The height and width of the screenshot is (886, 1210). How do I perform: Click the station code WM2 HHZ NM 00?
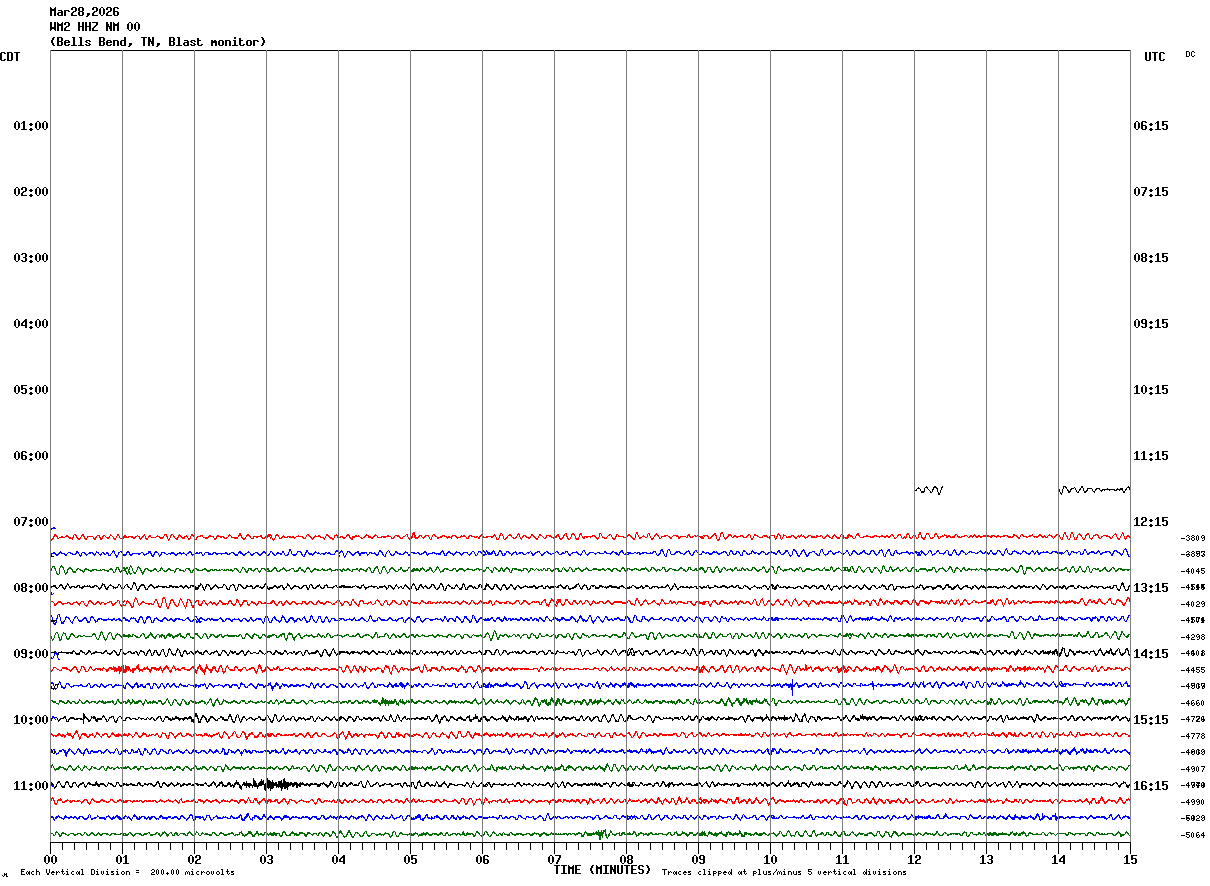[95, 27]
